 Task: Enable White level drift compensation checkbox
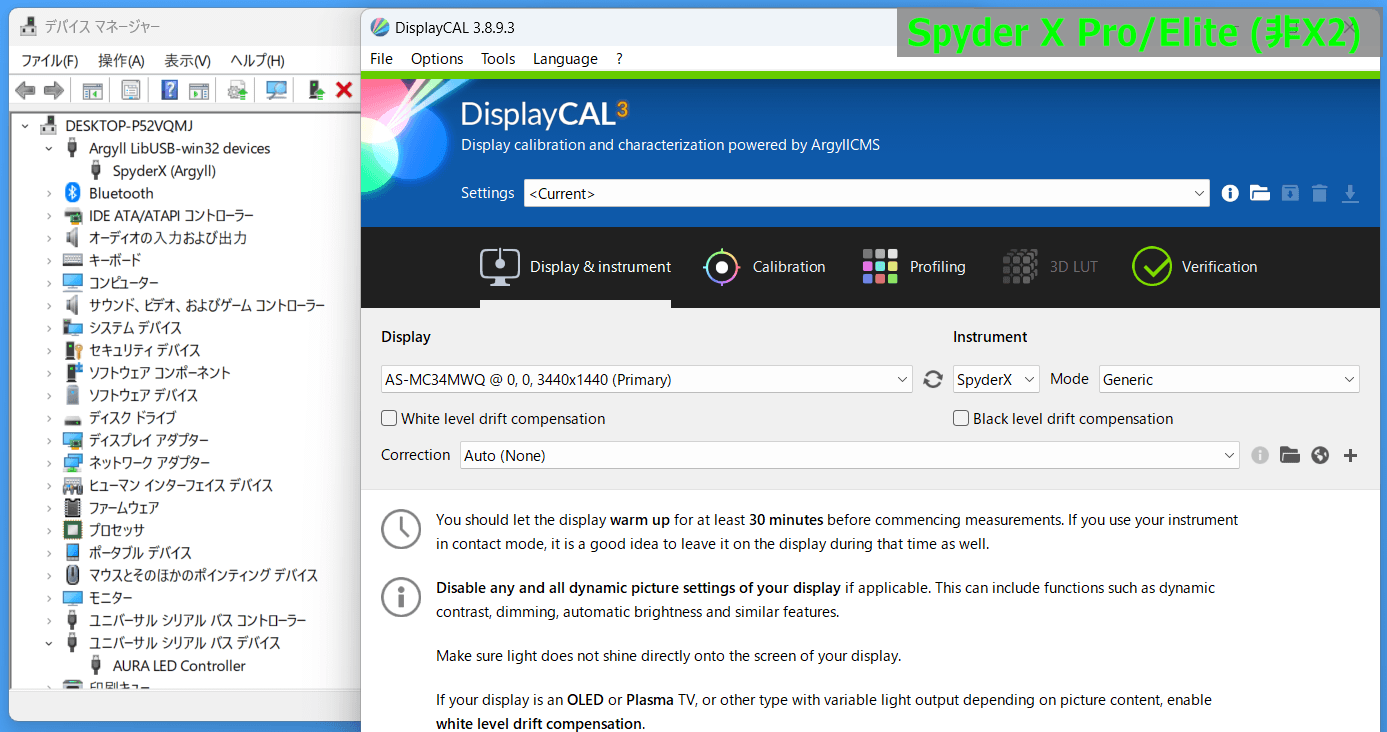click(x=389, y=418)
